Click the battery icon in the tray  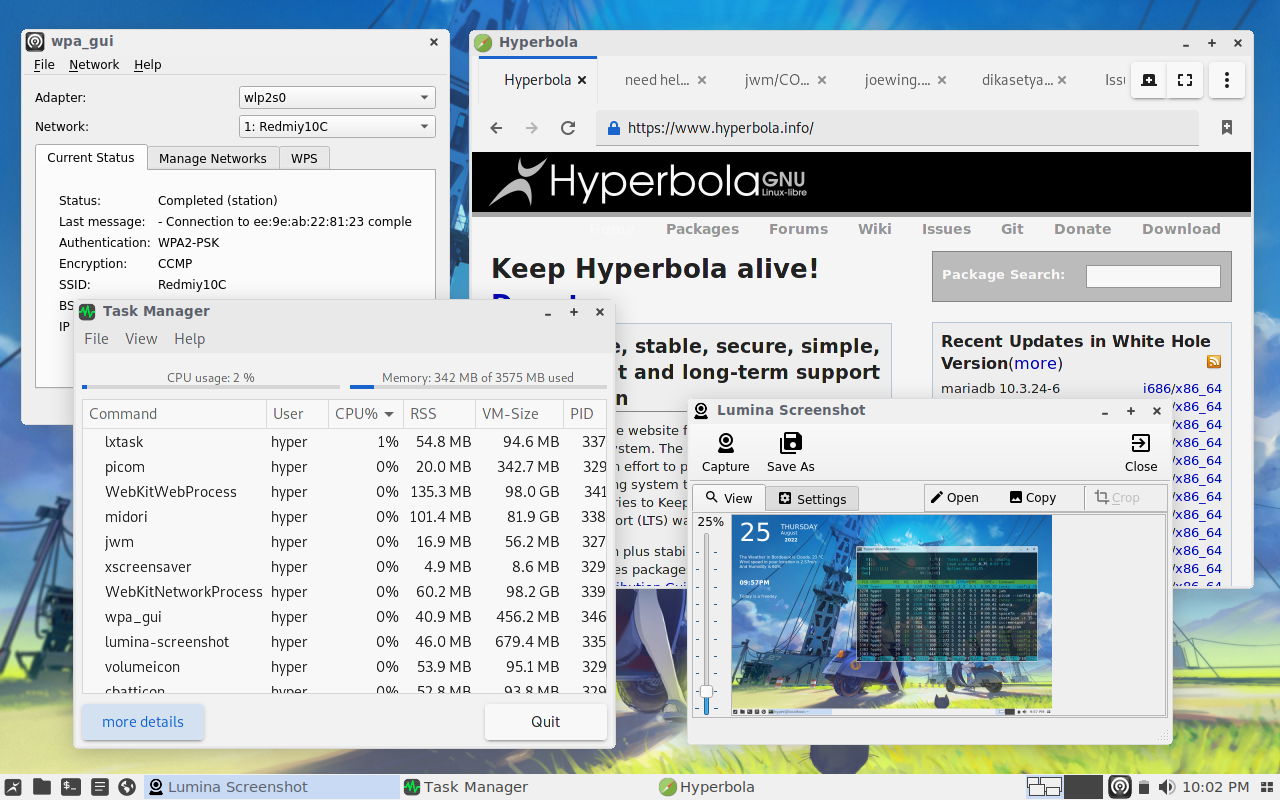pos(1145,787)
